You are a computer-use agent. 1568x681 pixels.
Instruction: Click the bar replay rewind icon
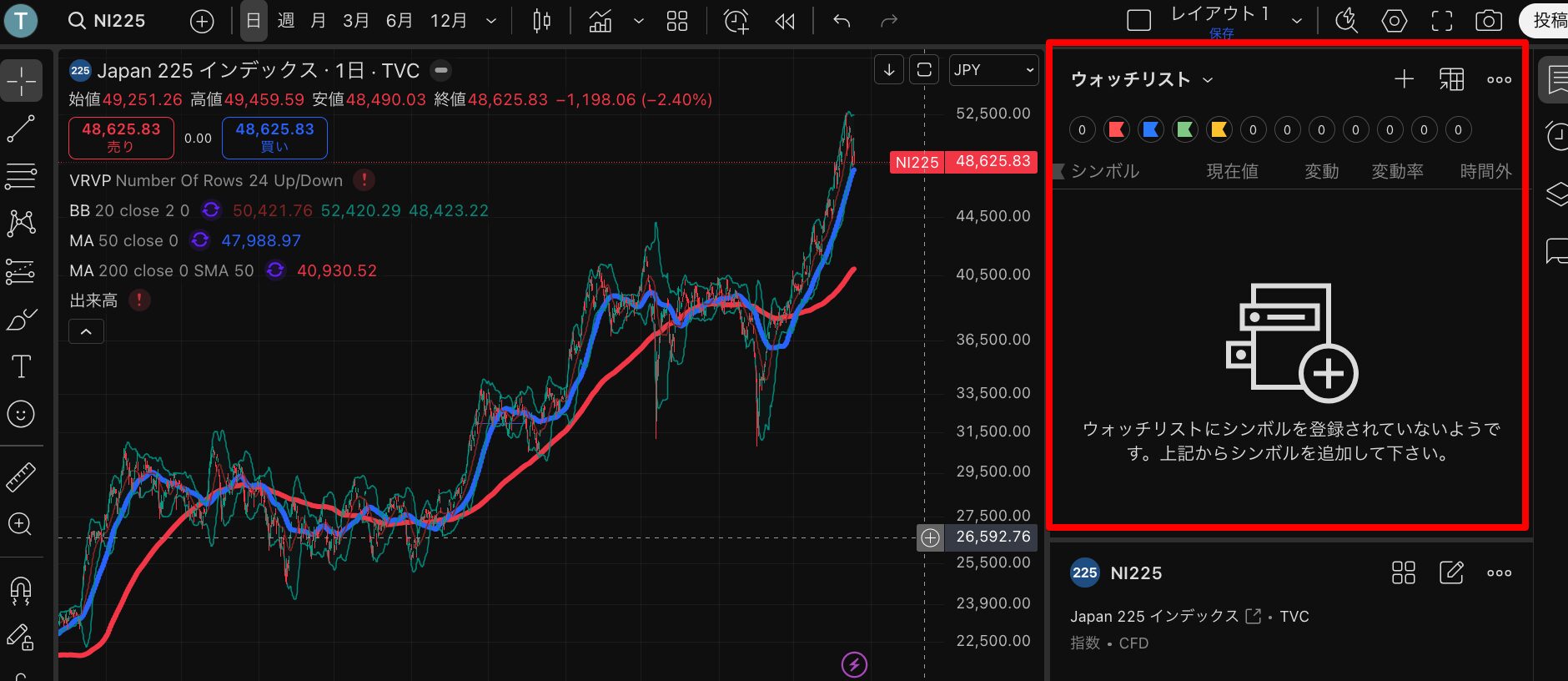[784, 21]
